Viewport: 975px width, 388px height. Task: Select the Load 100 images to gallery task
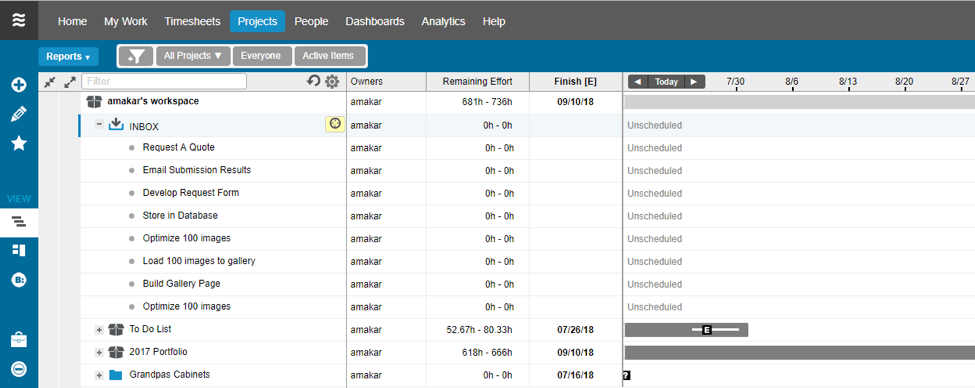click(199, 261)
